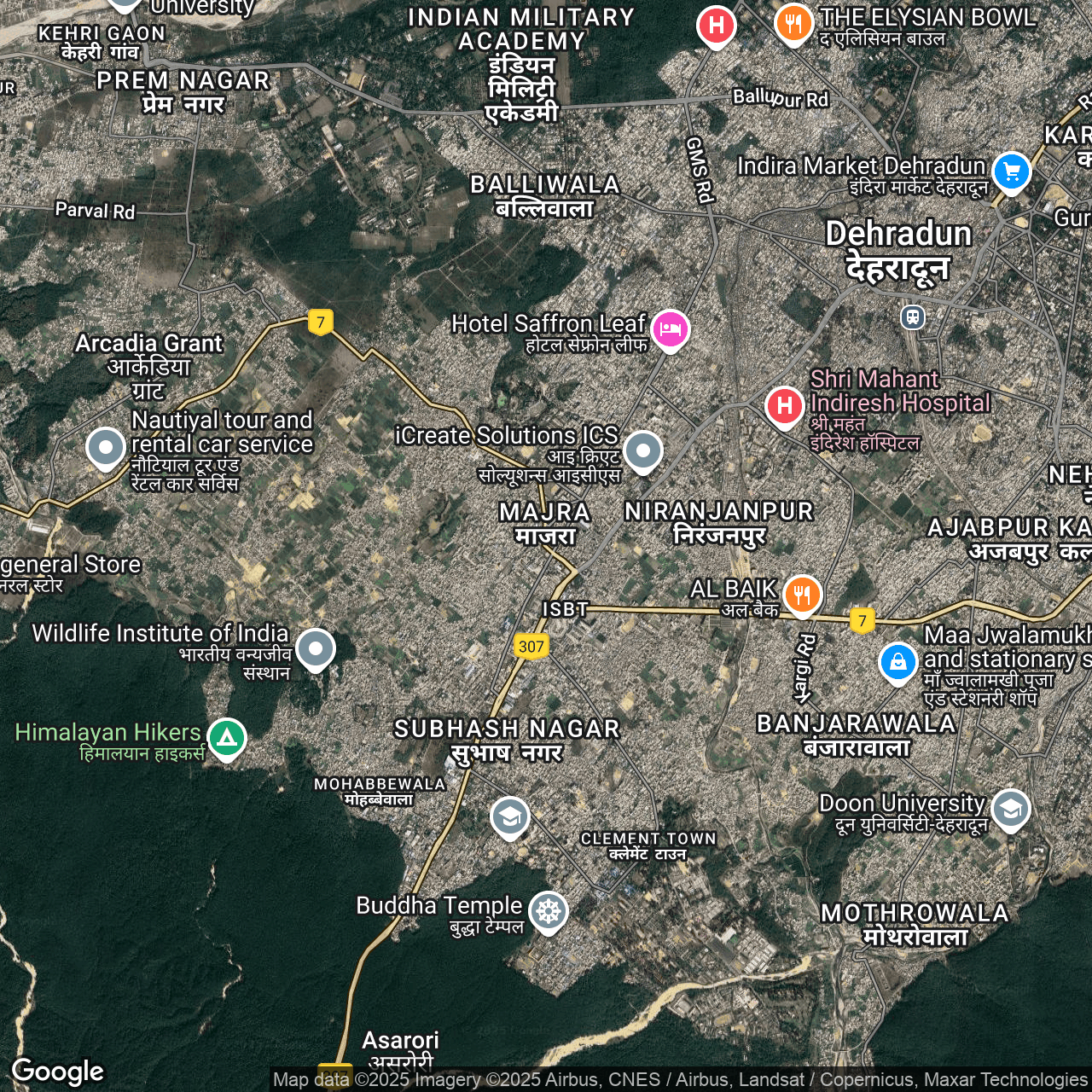
Task: Select The Elysian Bowl restaurant icon
Action: click(x=793, y=23)
